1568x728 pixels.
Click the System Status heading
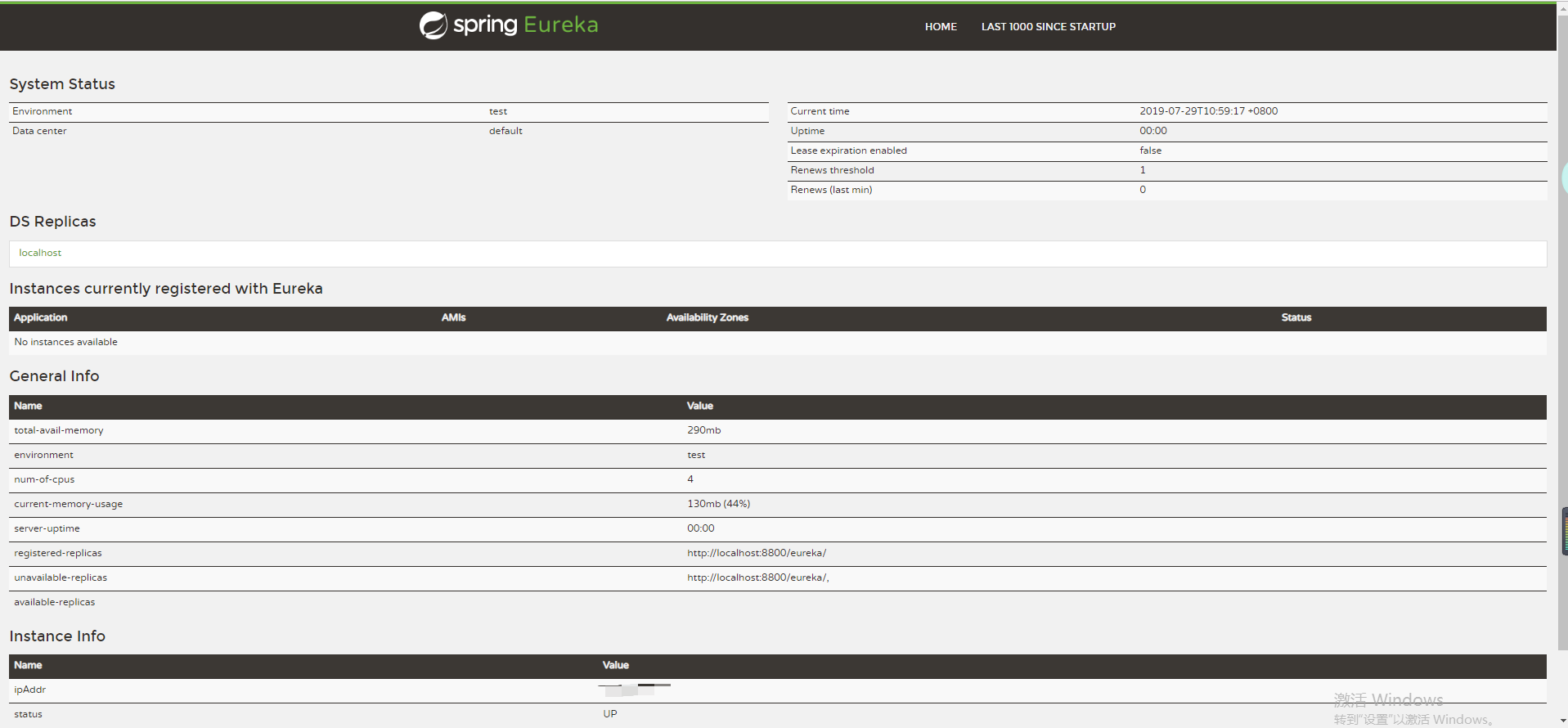tap(62, 84)
